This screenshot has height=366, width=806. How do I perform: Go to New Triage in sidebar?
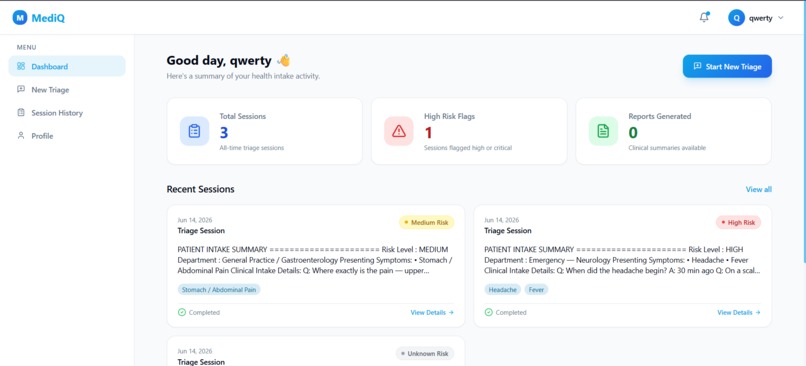click(67, 89)
